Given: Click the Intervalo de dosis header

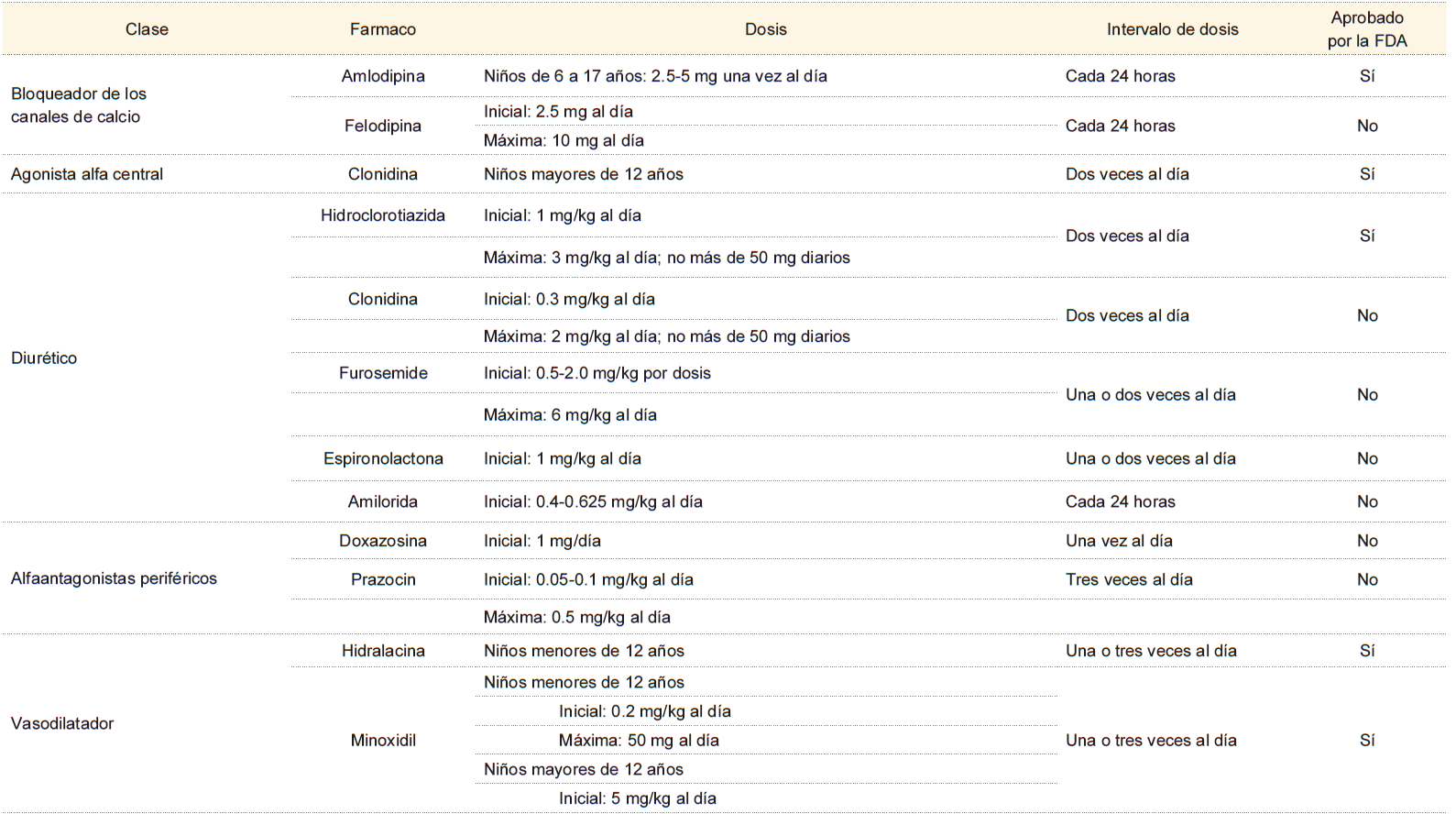Looking at the screenshot, I should (x=1172, y=29).
